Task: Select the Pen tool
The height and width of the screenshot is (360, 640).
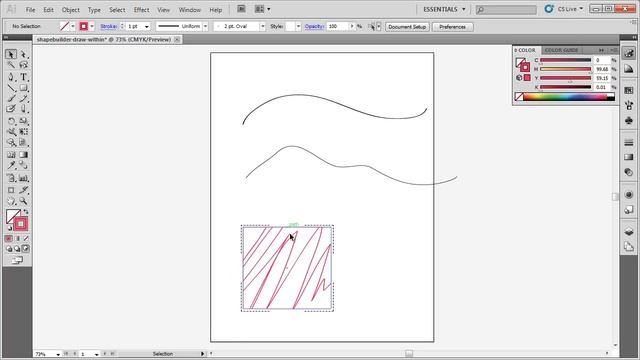Action: pos(11,77)
